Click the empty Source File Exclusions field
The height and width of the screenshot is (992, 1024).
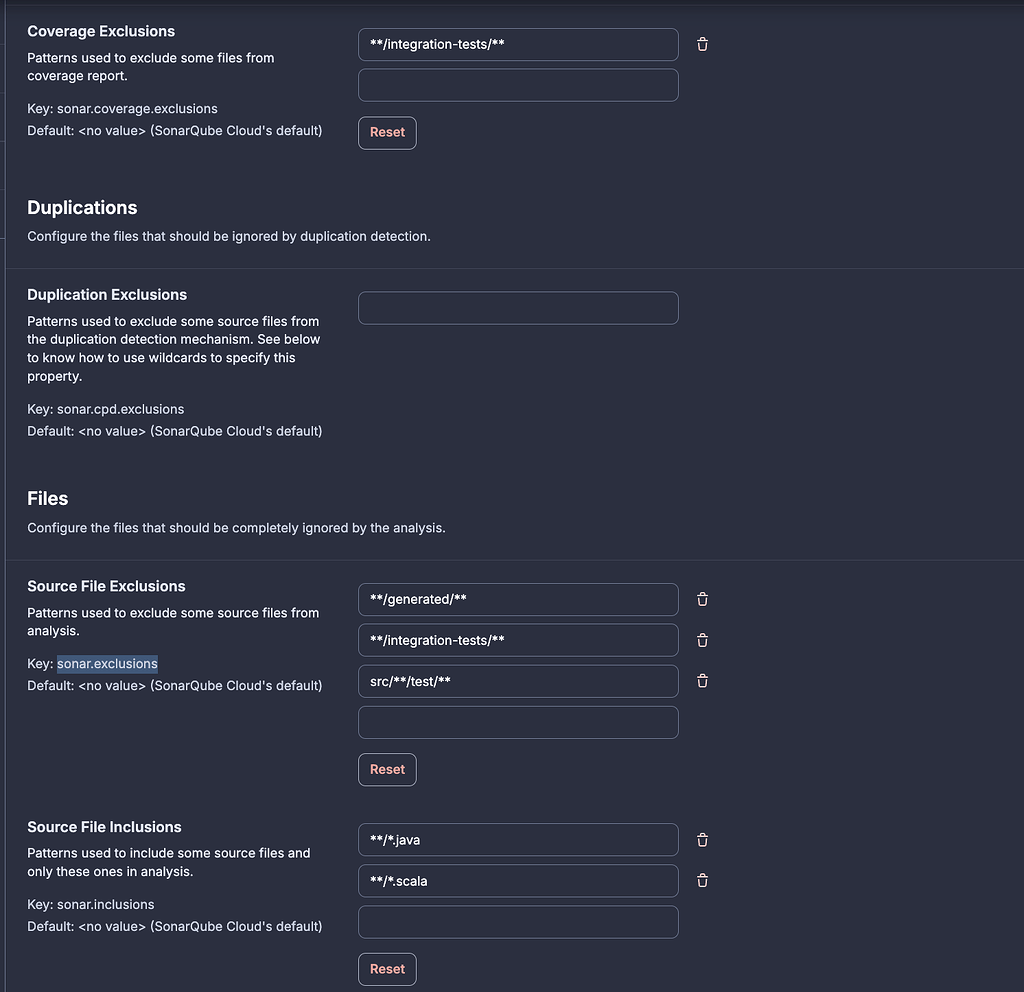(518, 722)
